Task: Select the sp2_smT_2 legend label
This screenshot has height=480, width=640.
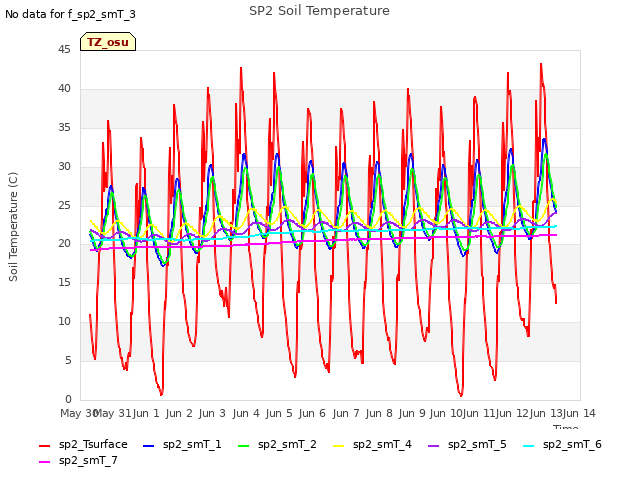Action: click(x=287, y=444)
